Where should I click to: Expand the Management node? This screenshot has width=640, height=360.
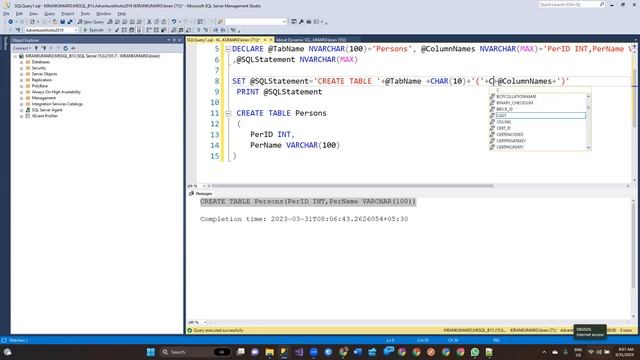(x=22, y=98)
